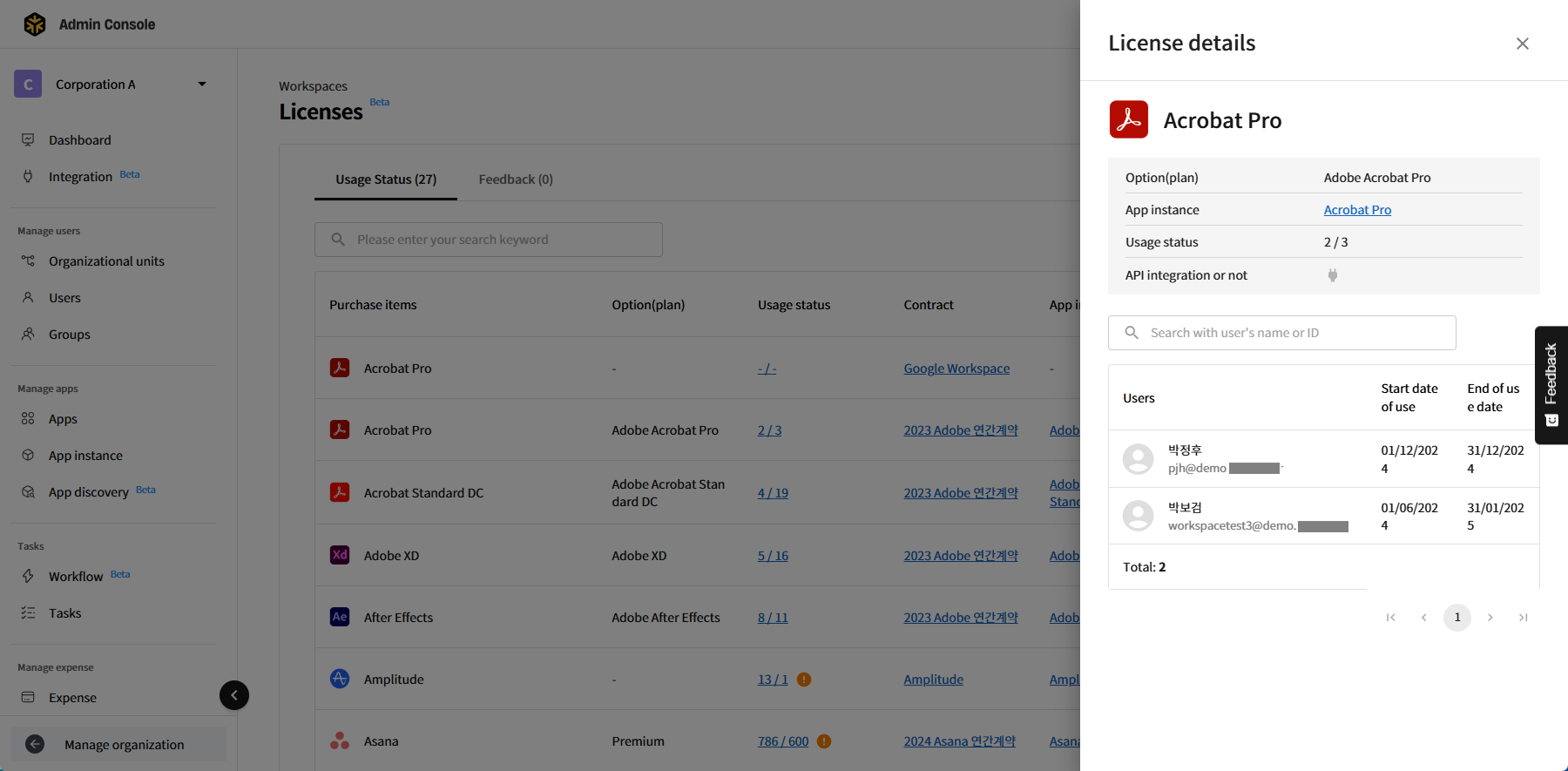Click warning icon next to 13 / 1
This screenshot has width=1568, height=771.
tap(804, 680)
